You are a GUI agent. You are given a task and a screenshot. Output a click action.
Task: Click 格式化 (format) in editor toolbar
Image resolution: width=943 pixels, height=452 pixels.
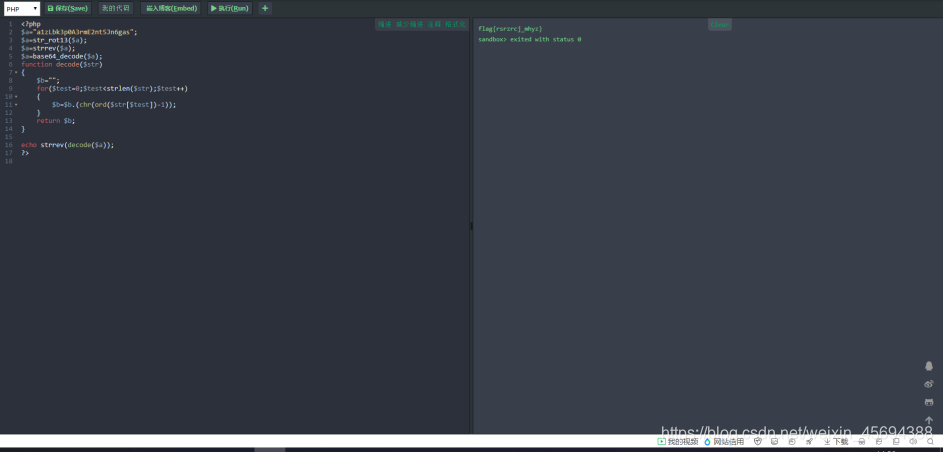click(x=455, y=25)
